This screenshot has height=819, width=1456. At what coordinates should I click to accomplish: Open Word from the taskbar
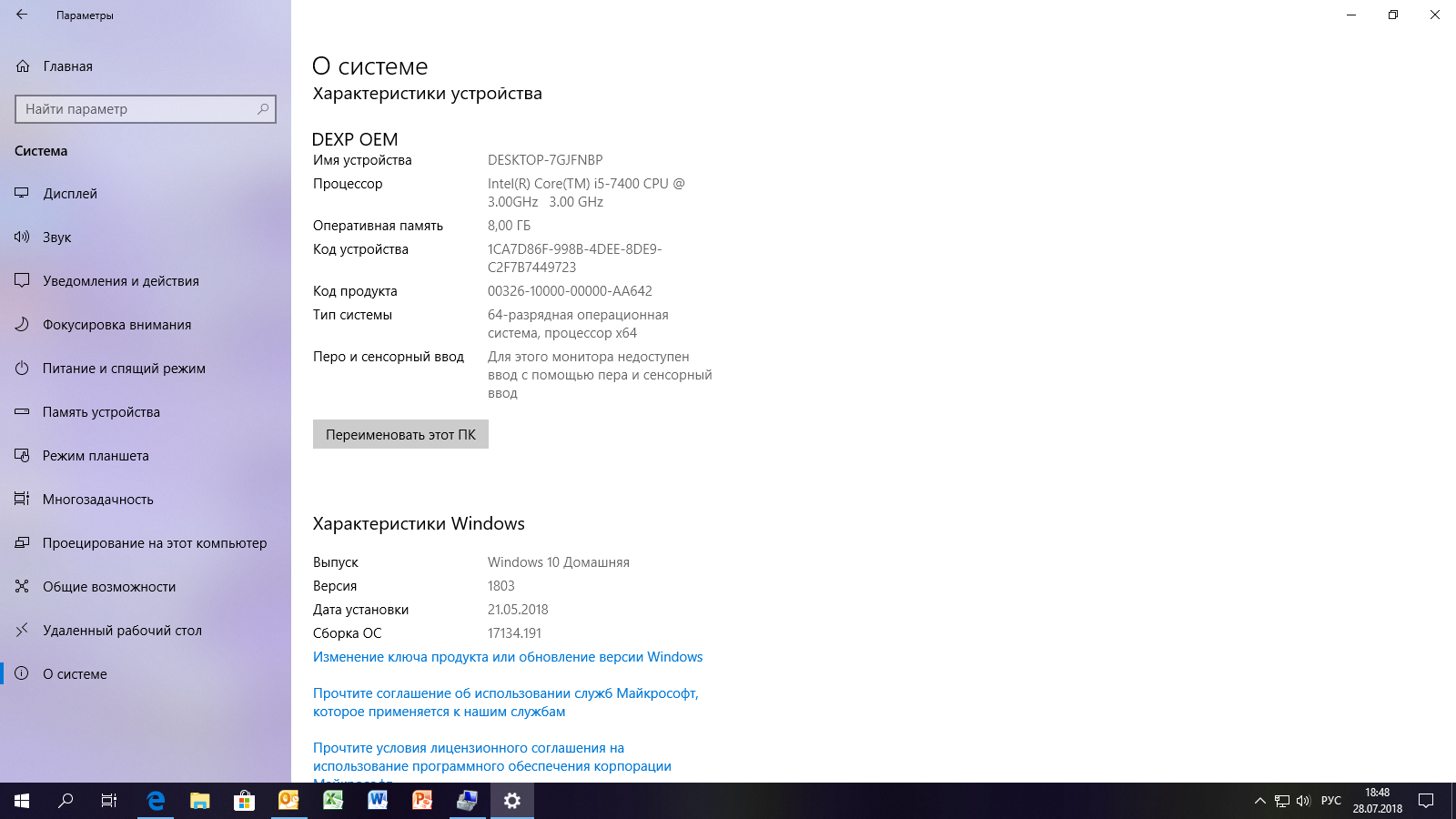[378, 801]
